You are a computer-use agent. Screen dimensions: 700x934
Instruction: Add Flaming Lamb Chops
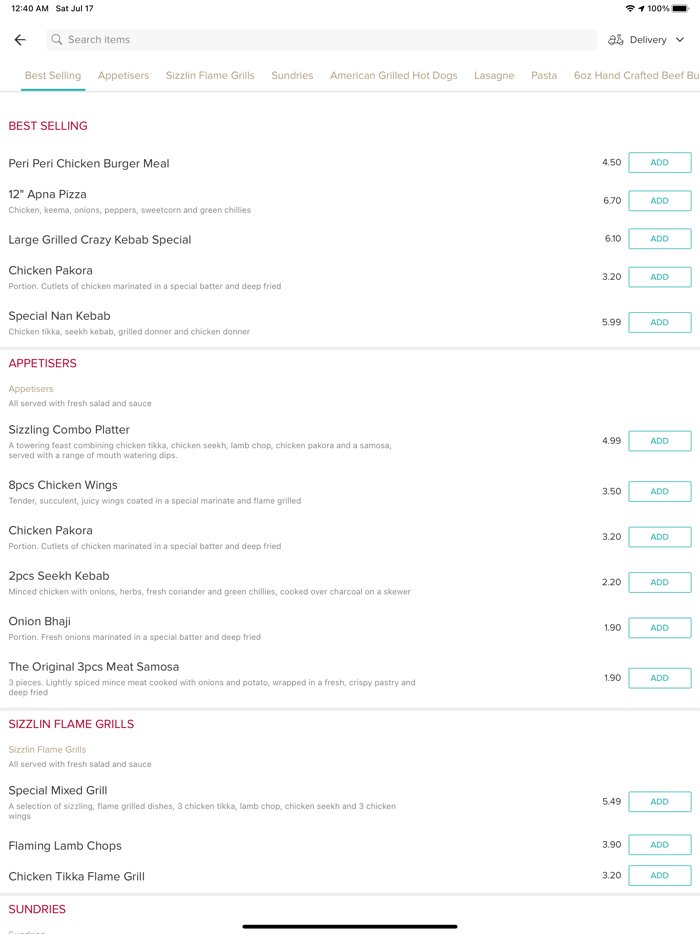coord(659,845)
